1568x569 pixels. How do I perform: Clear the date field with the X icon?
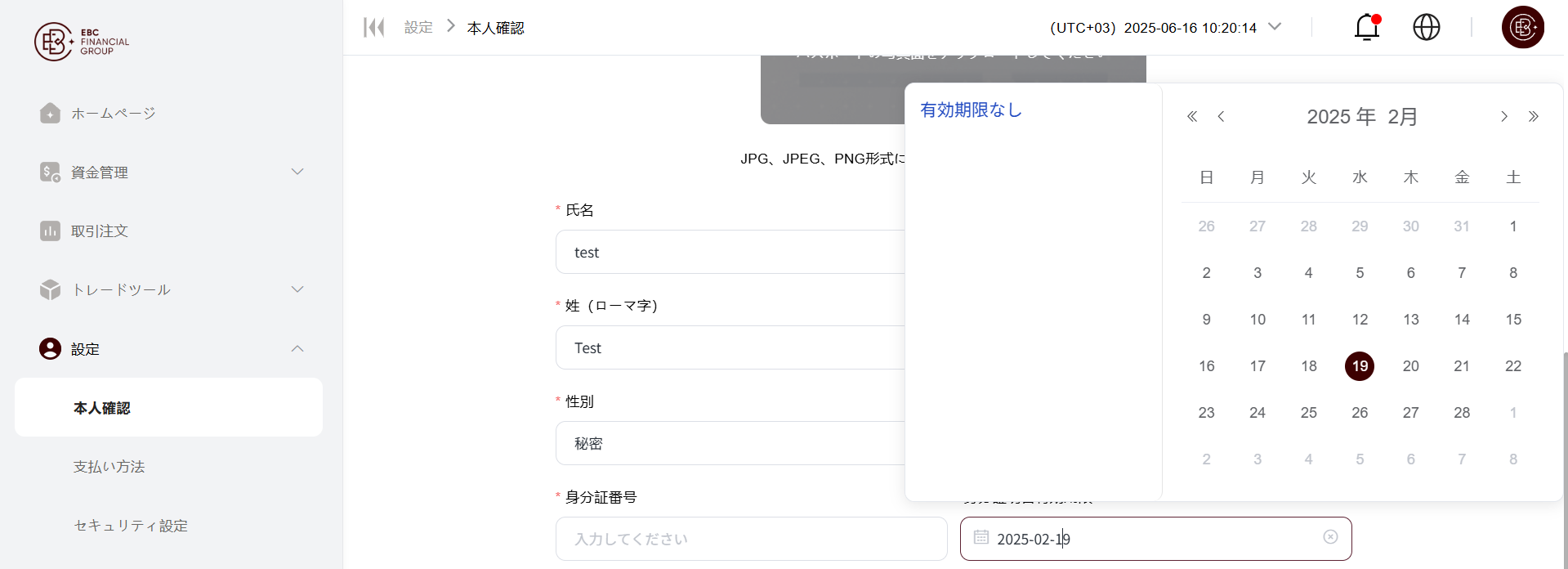[1330, 537]
